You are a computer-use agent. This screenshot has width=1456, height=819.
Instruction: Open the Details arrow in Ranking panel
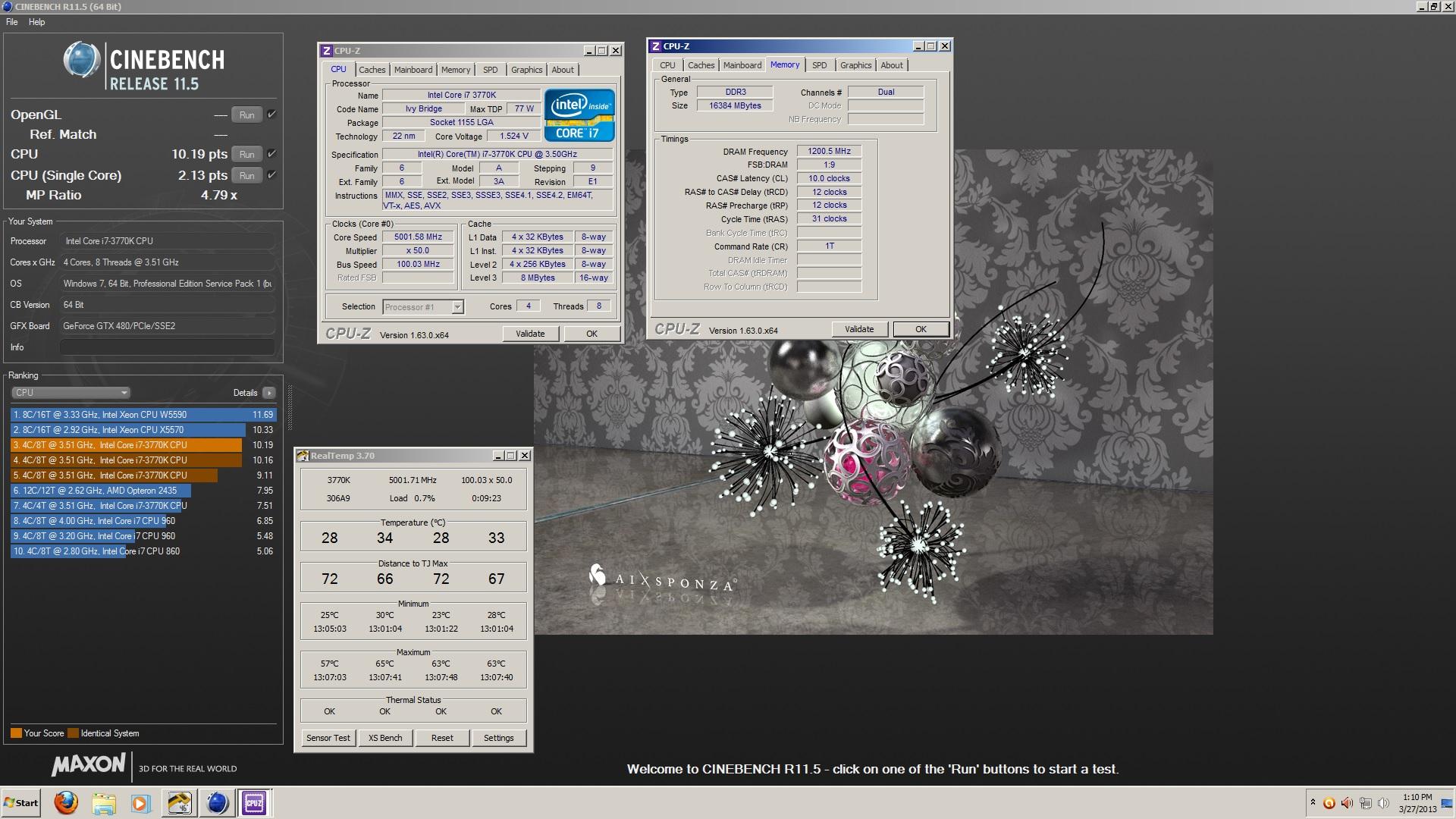(x=268, y=393)
